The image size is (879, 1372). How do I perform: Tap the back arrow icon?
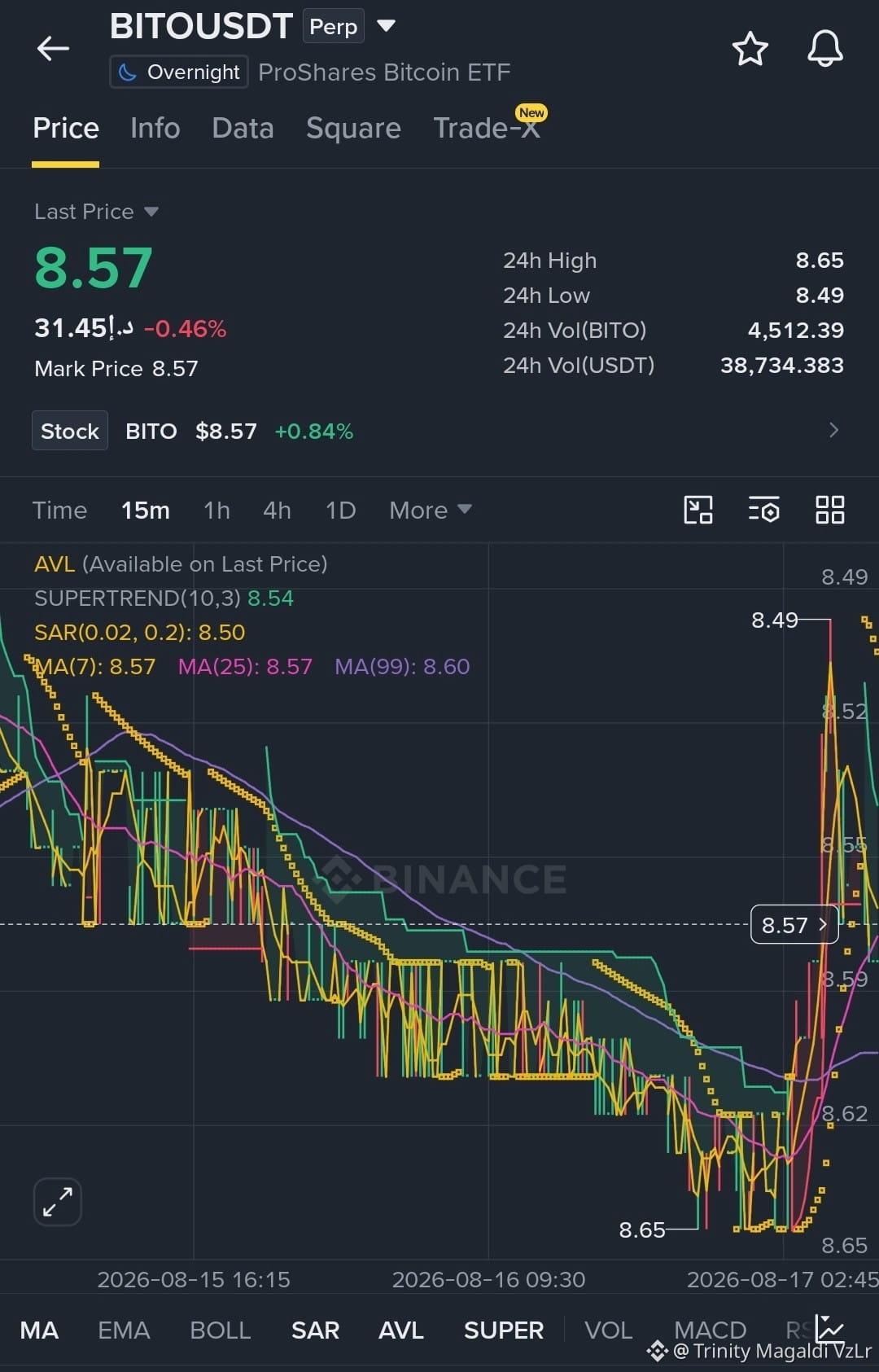[53, 49]
